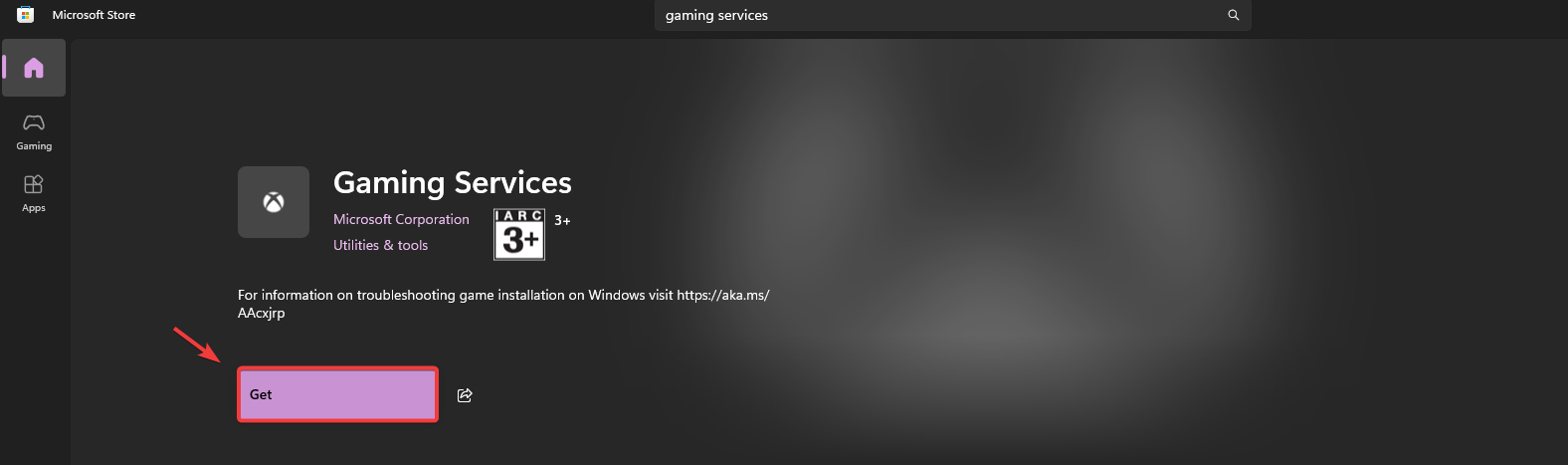
Task: Click the Microsoft Store logo in title bar
Action: click(26, 15)
